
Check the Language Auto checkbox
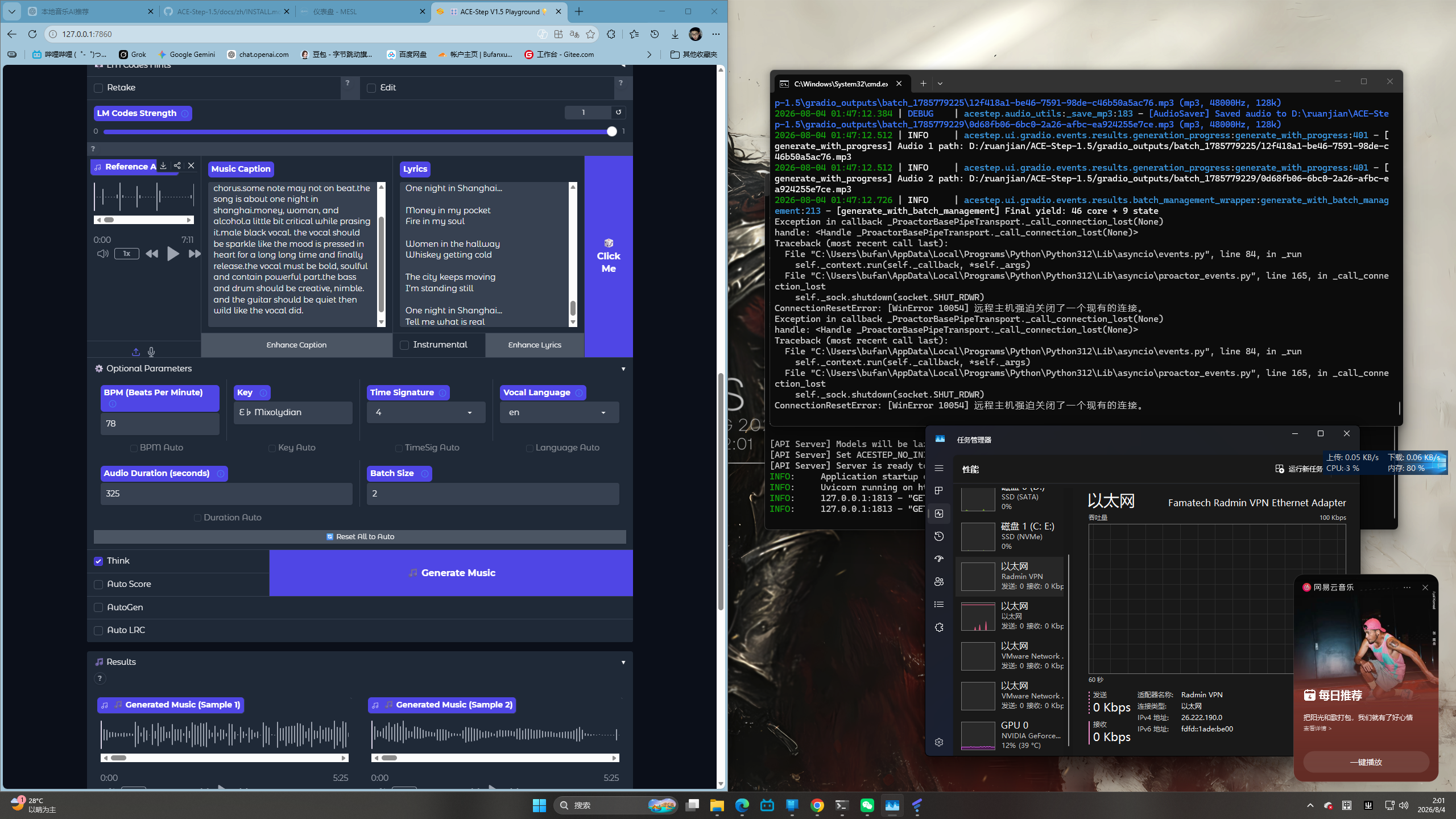pyautogui.click(x=530, y=448)
